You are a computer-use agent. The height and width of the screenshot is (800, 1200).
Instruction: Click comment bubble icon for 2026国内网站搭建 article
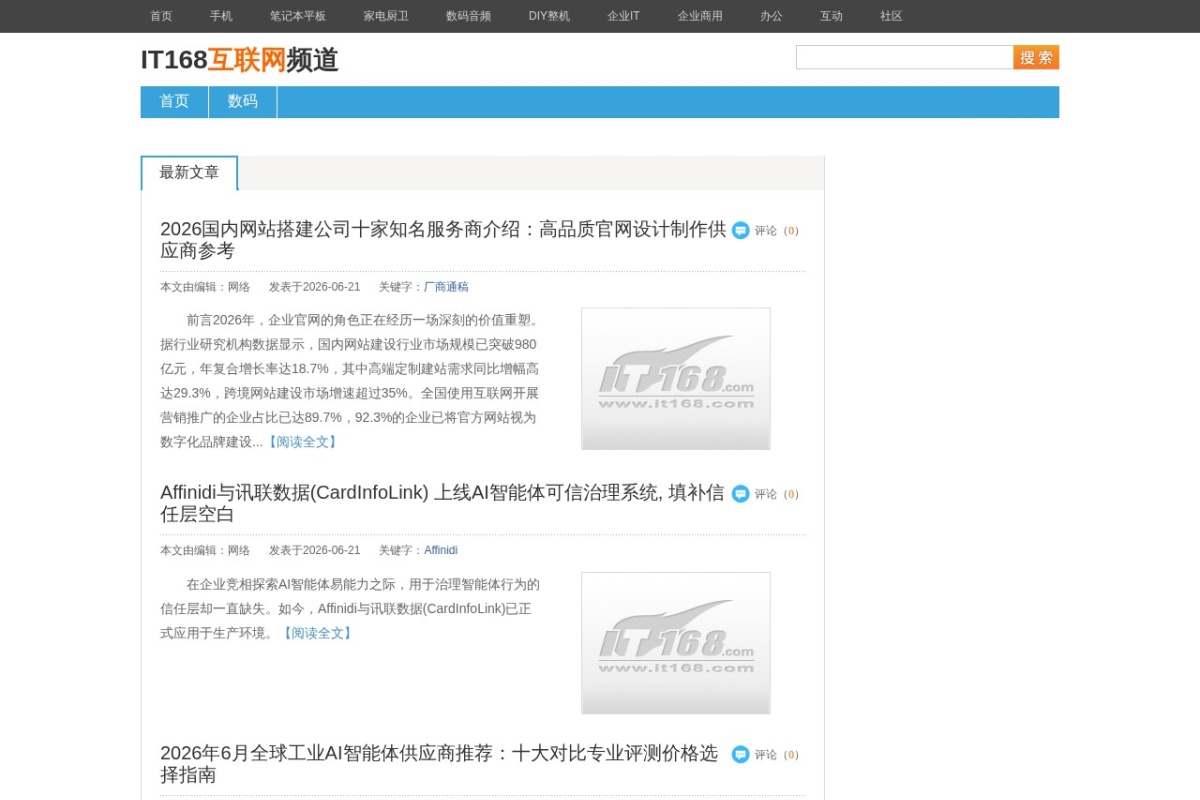(x=740, y=230)
